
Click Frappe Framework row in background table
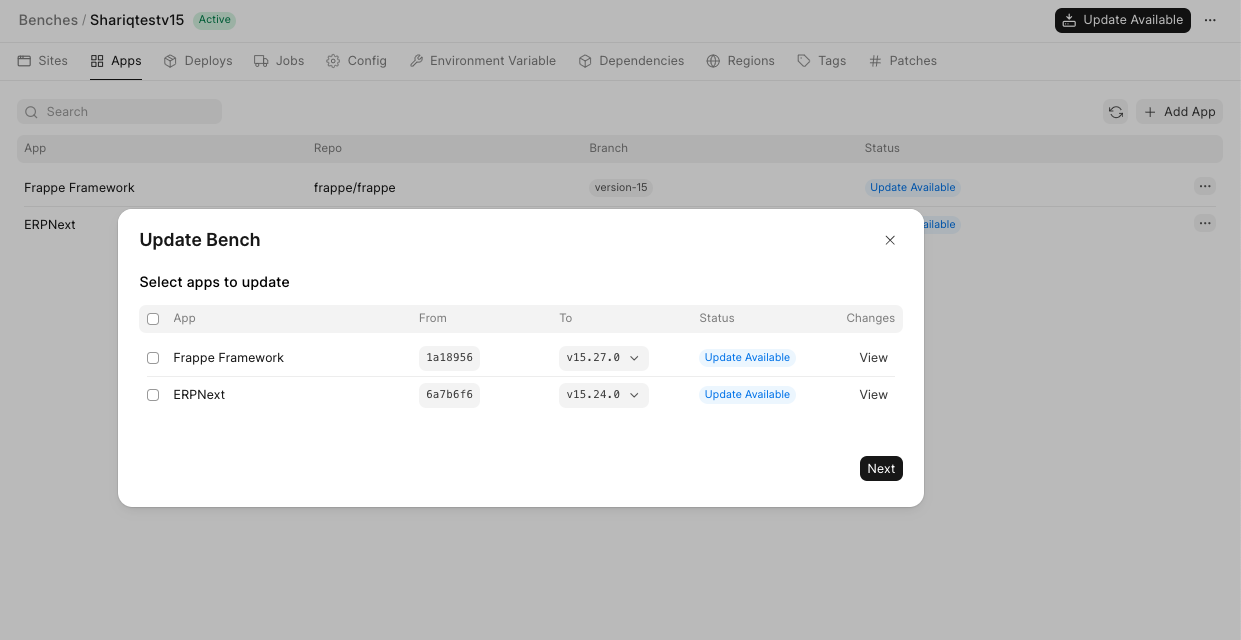click(x=620, y=187)
